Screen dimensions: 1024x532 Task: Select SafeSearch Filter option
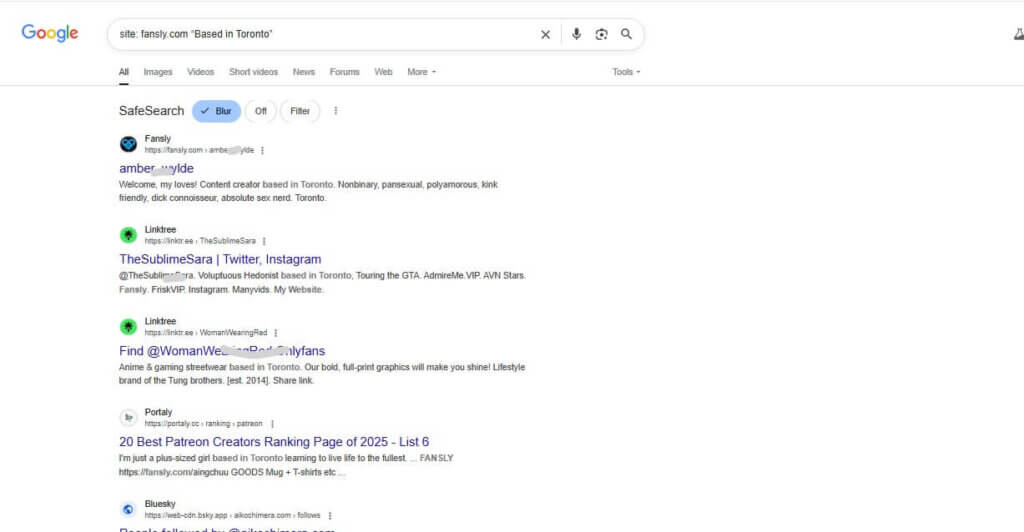[x=300, y=111]
